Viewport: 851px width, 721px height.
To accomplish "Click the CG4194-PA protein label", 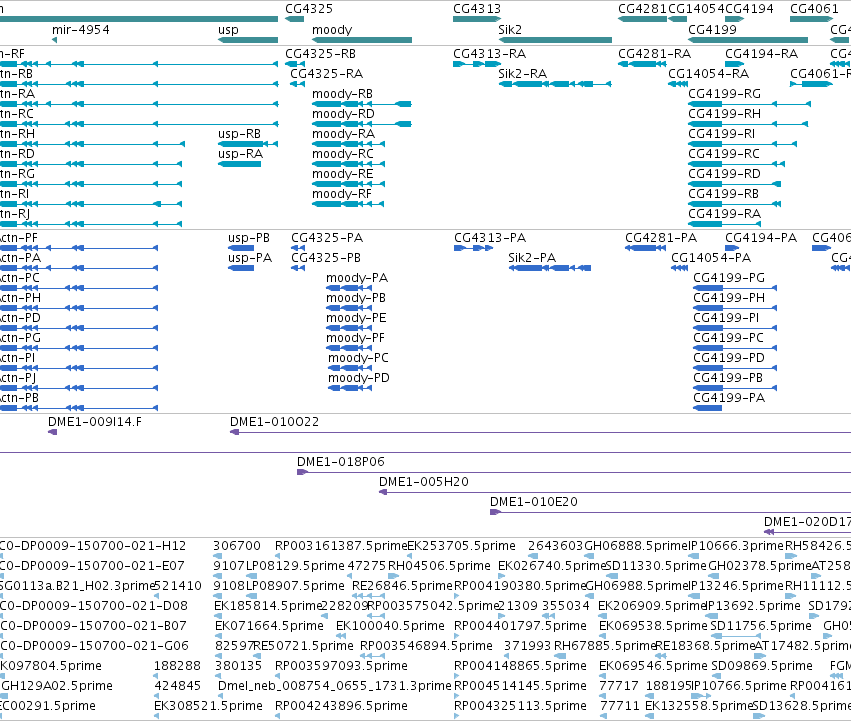I will (x=761, y=238).
